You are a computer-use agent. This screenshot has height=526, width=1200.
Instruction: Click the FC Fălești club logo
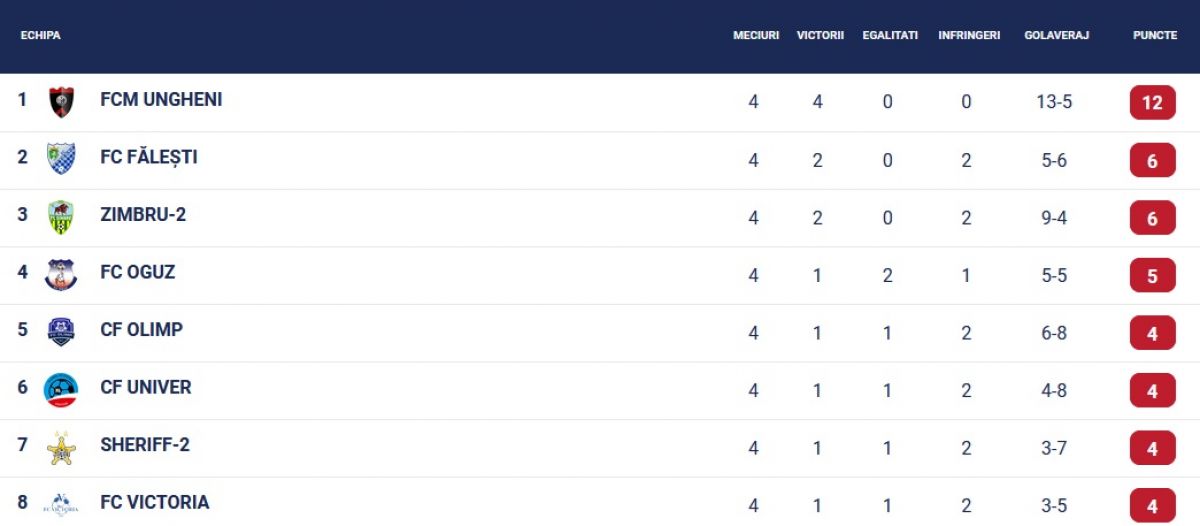coord(62,159)
